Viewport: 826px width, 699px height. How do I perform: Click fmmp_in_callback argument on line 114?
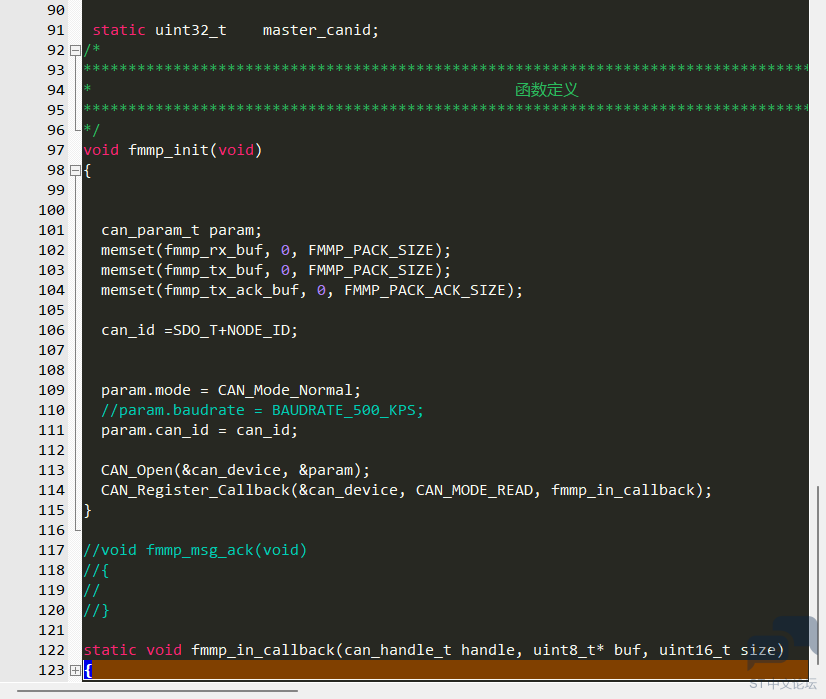click(623, 490)
